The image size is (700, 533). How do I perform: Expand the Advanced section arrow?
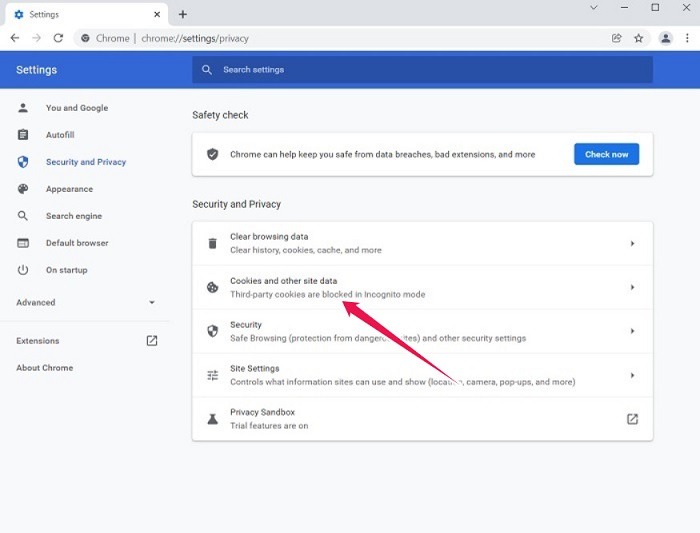click(152, 302)
